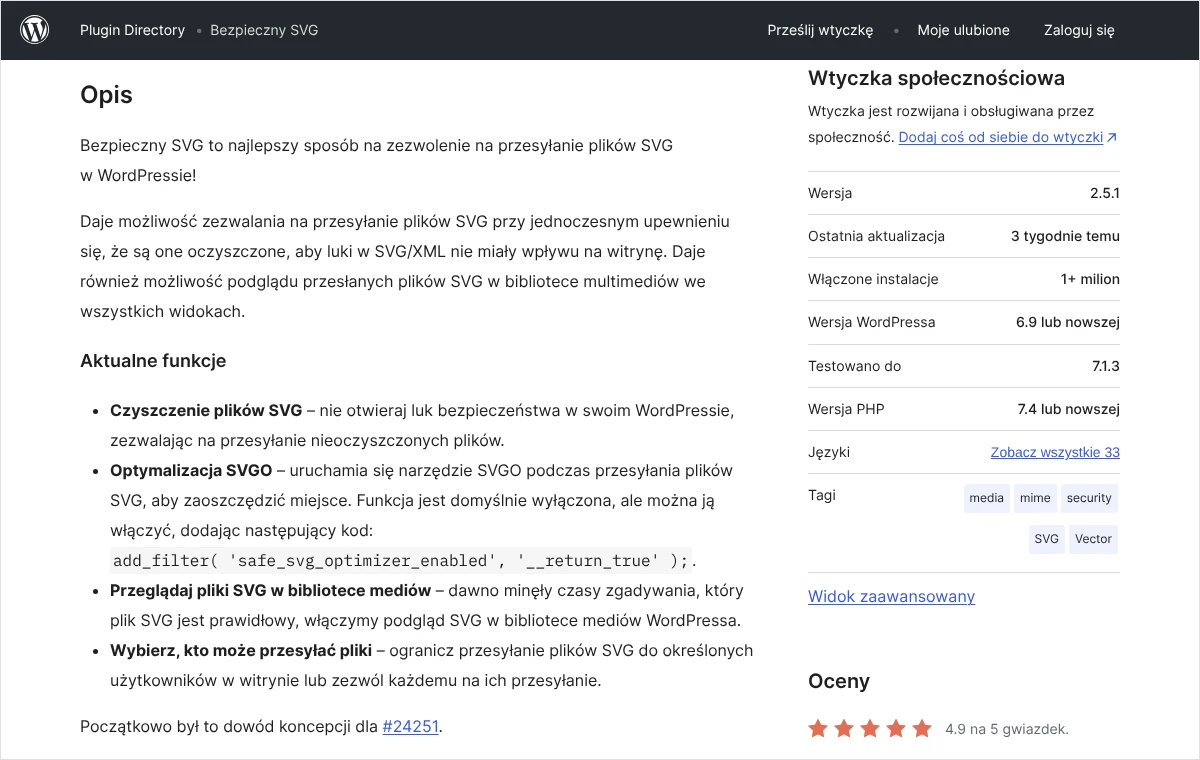This screenshot has width=1200, height=760.
Task: Select the Vector tag
Action: pos(1093,539)
